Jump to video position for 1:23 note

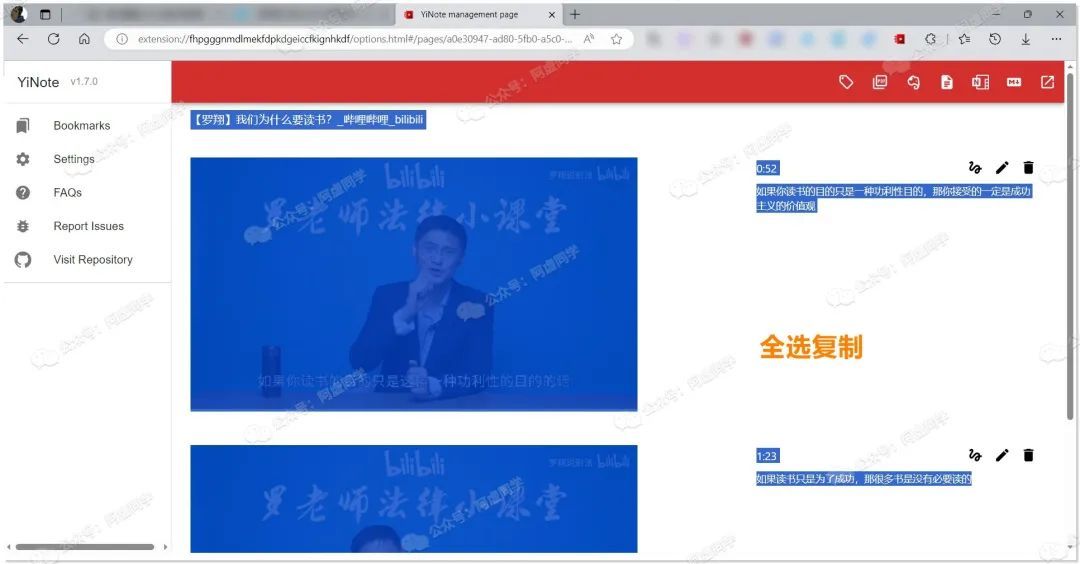point(975,455)
